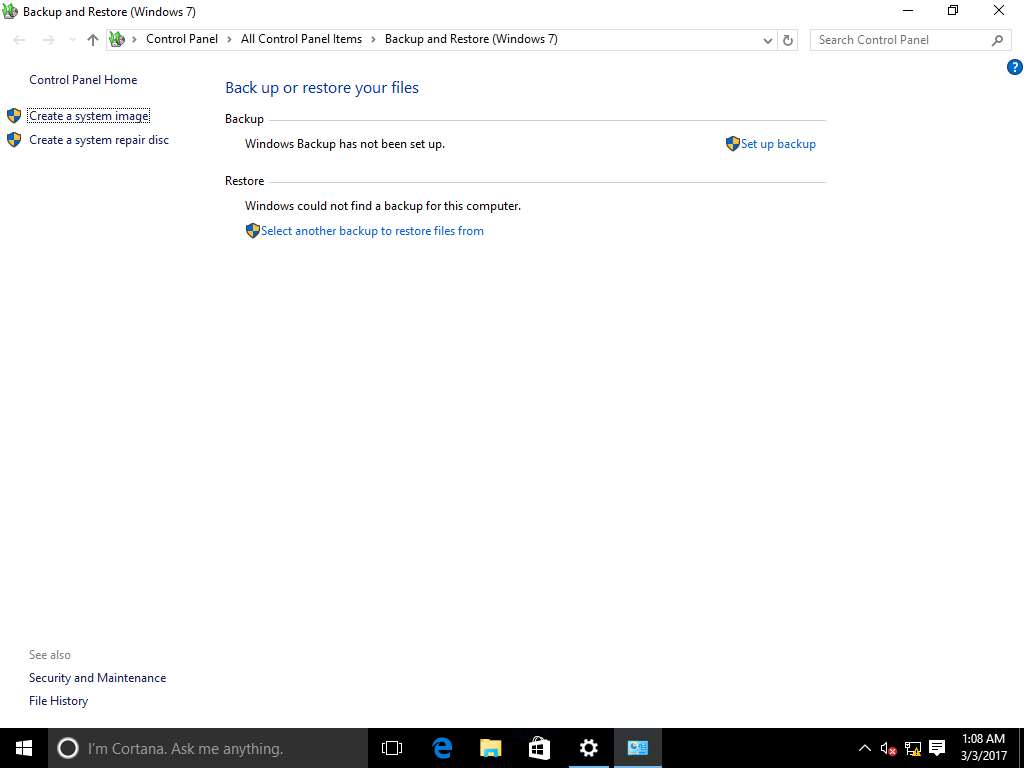Open File Explorer from taskbar

pos(490,748)
